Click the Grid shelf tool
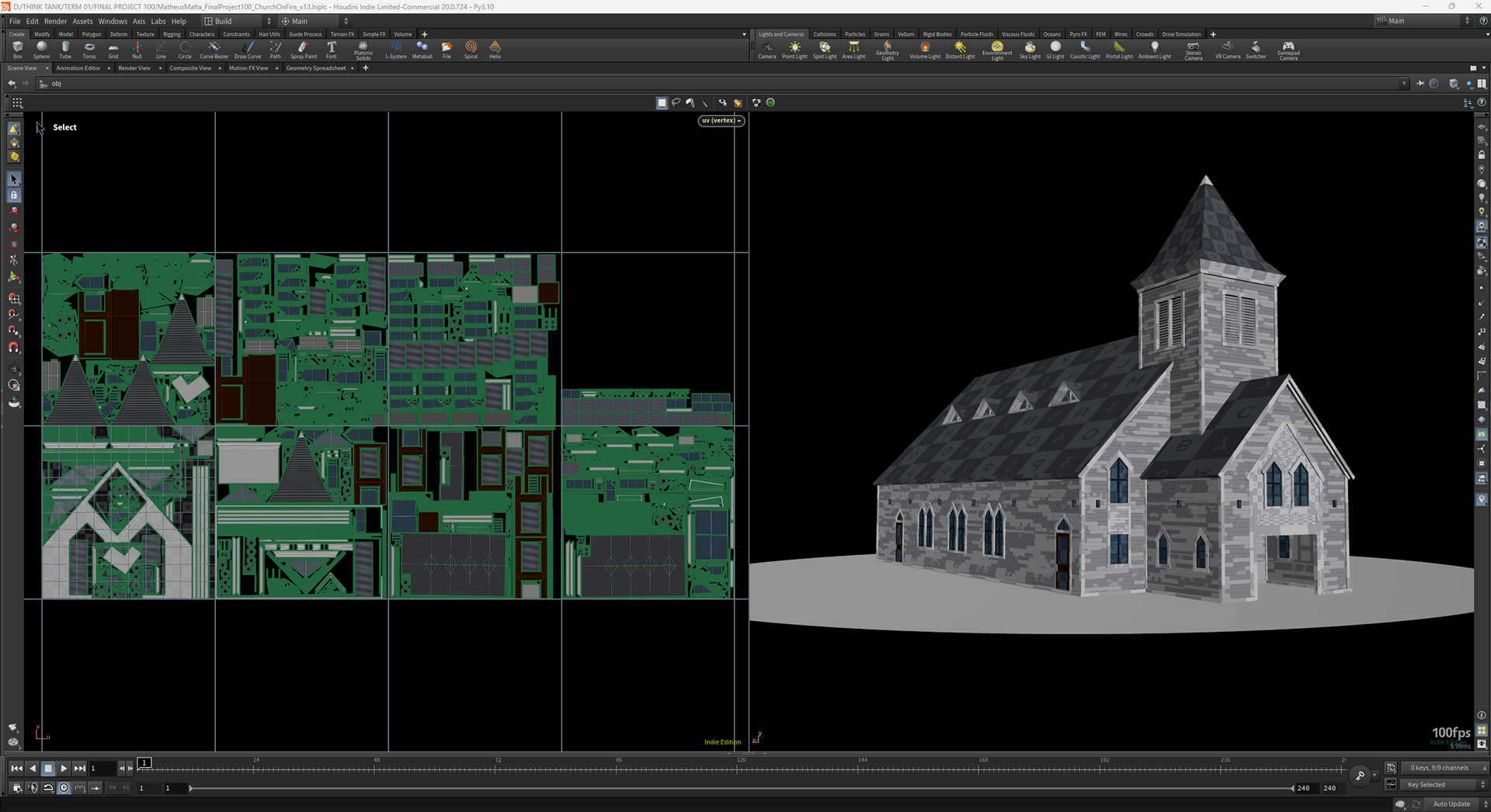 113,50
